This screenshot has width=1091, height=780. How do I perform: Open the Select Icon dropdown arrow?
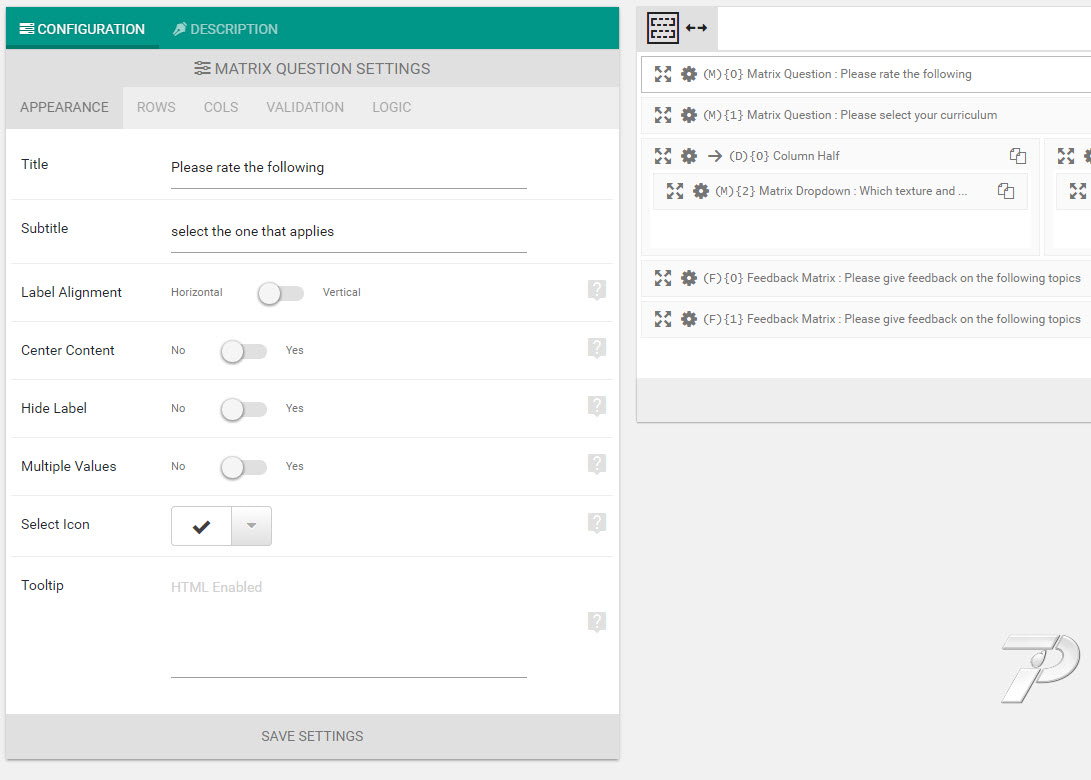251,526
